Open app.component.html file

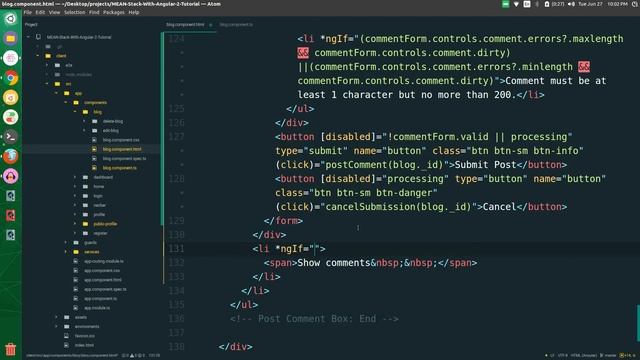pyautogui.click(x=103, y=280)
